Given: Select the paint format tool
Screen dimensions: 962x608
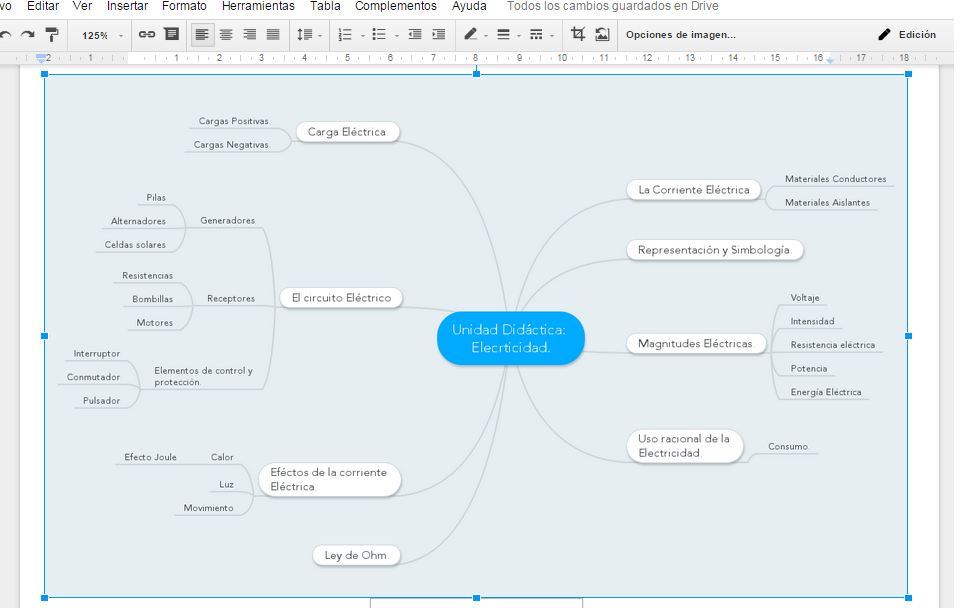Looking at the screenshot, I should click(x=52, y=34).
